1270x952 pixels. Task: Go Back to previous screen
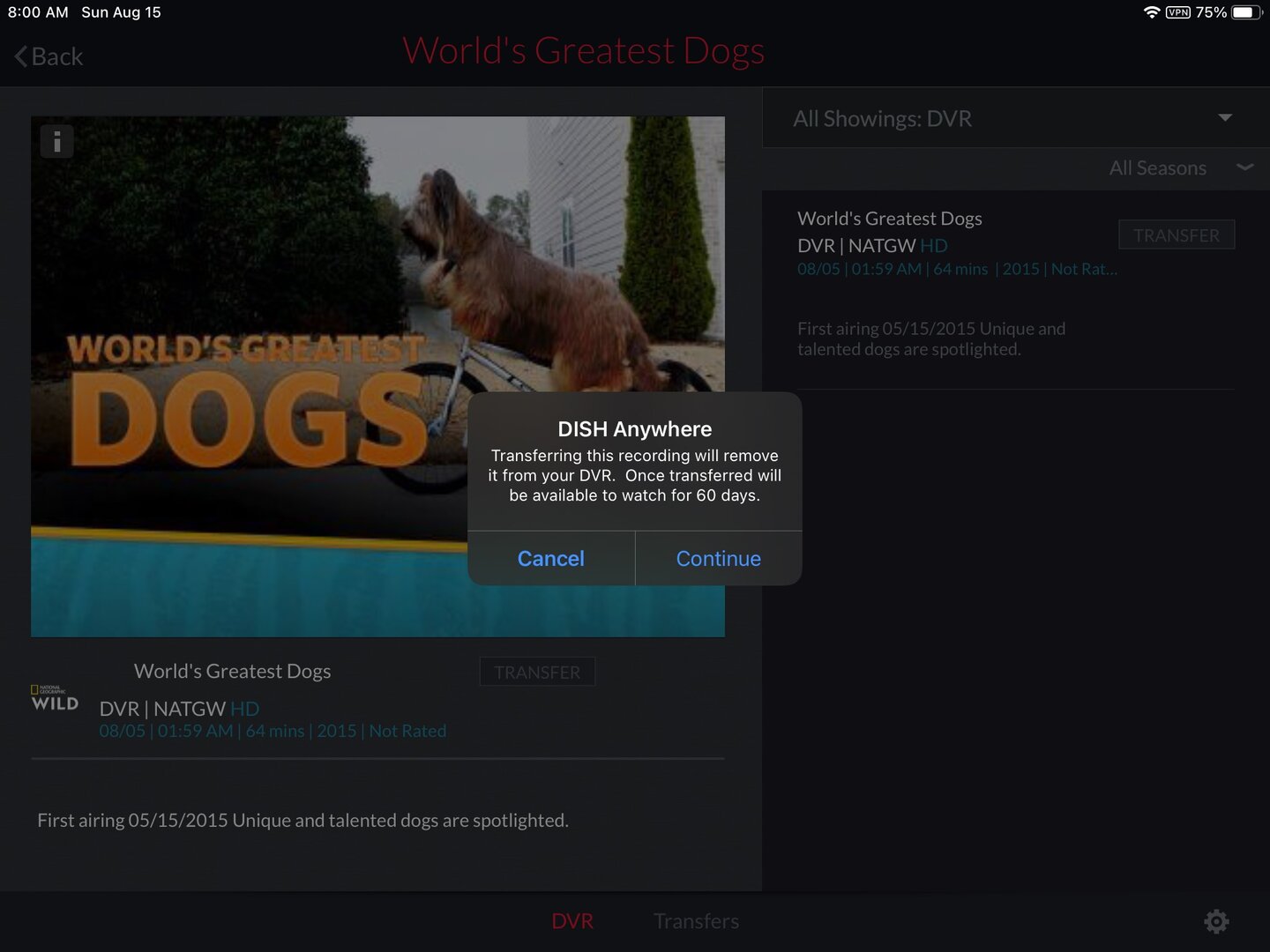tap(49, 56)
